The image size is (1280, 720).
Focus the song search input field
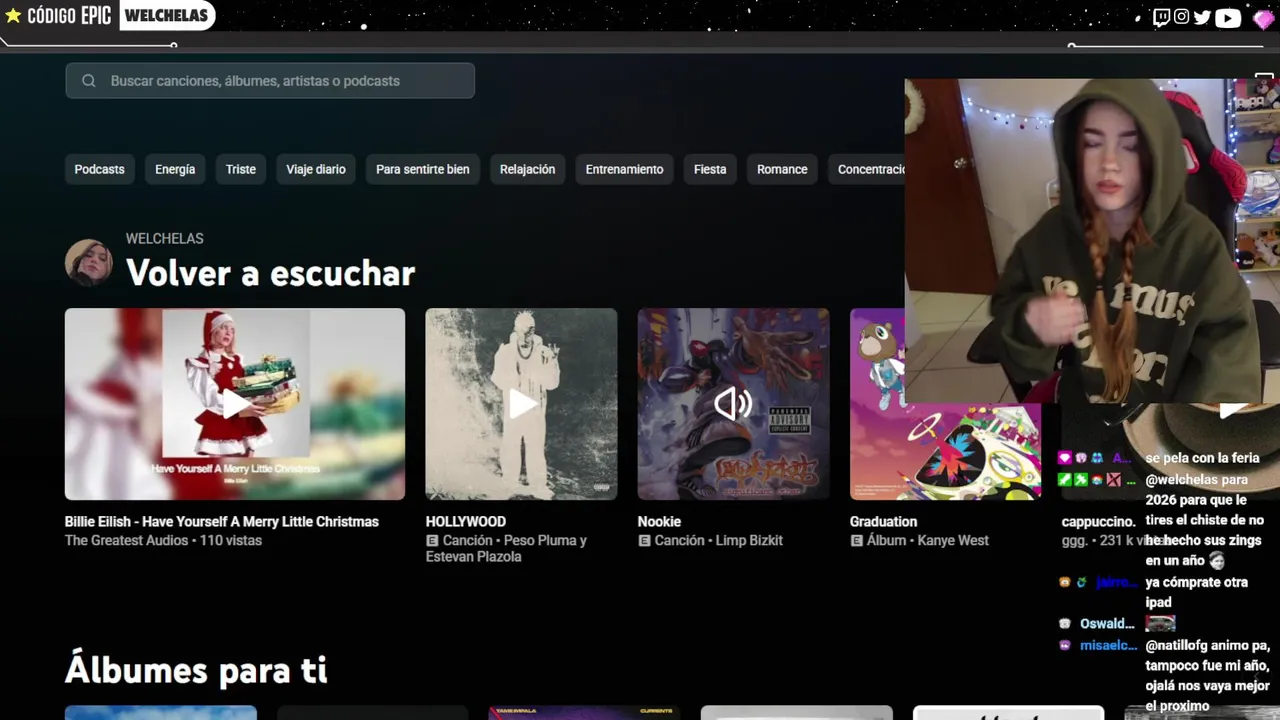coord(270,81)
